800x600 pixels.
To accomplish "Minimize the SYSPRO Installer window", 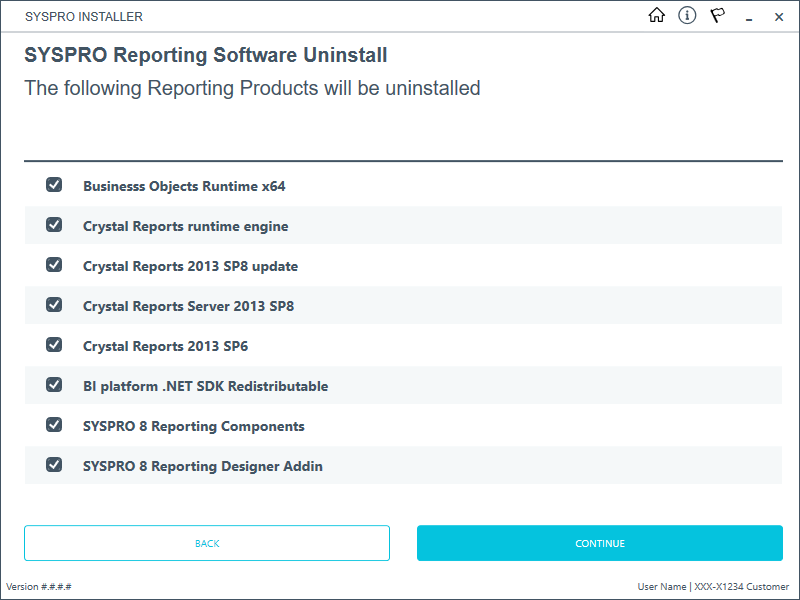I will (749, 17).
